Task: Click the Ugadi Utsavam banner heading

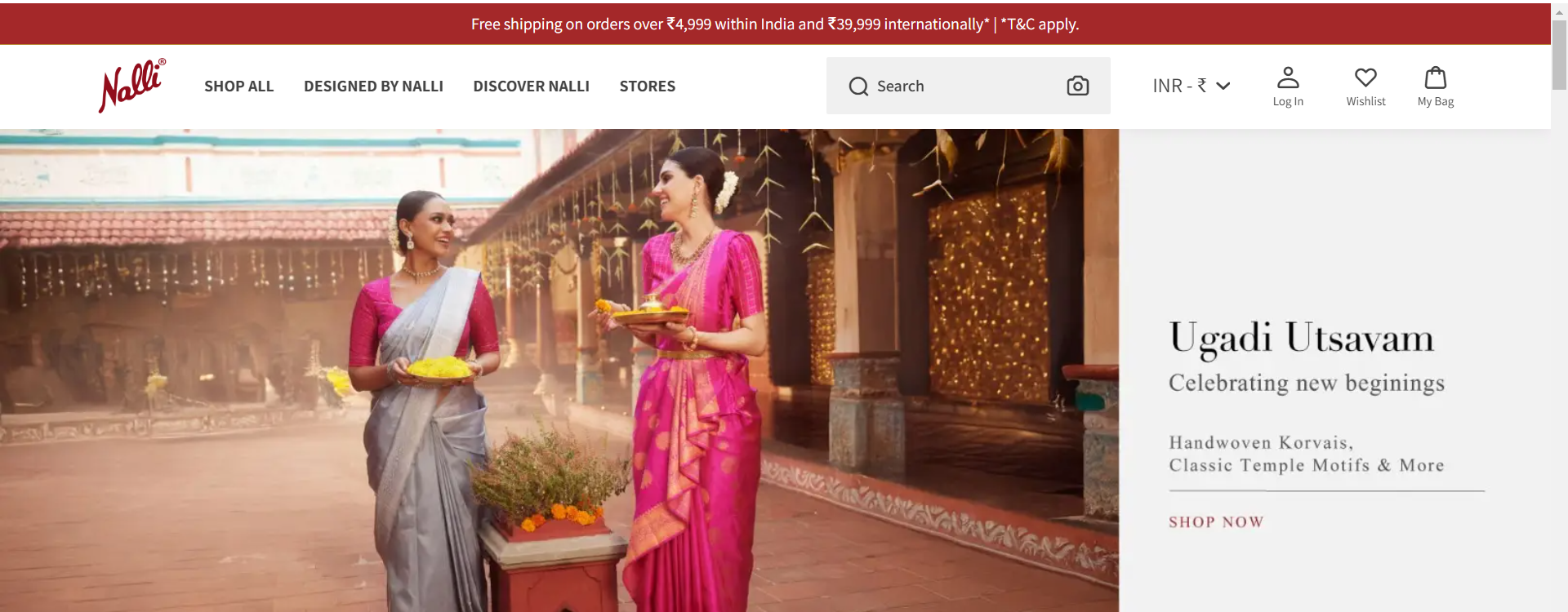Action: click(x=1301, y=339)
